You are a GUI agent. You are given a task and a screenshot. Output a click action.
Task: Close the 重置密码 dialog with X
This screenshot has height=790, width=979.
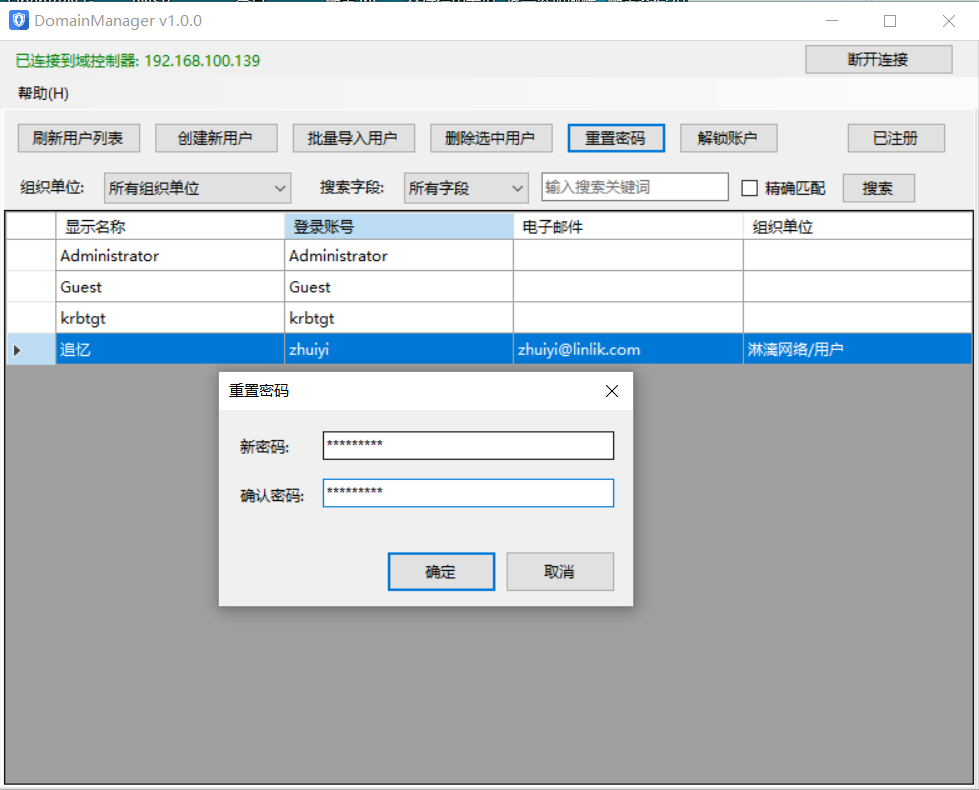point(611,391)
